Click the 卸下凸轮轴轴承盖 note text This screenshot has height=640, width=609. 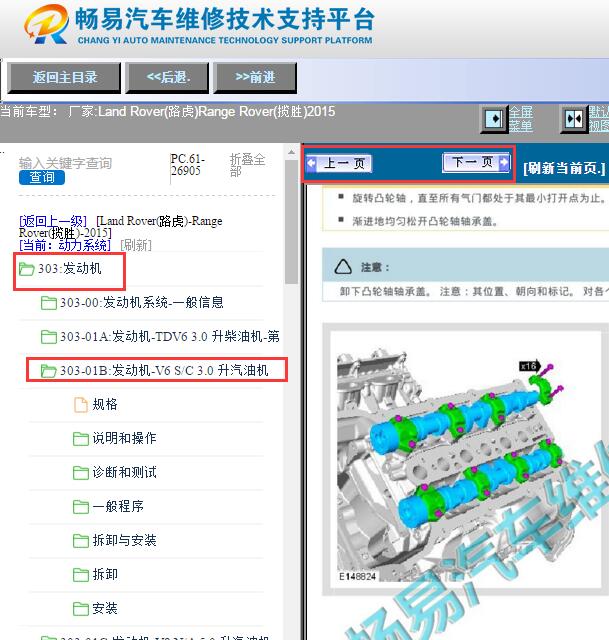point(473,291)
